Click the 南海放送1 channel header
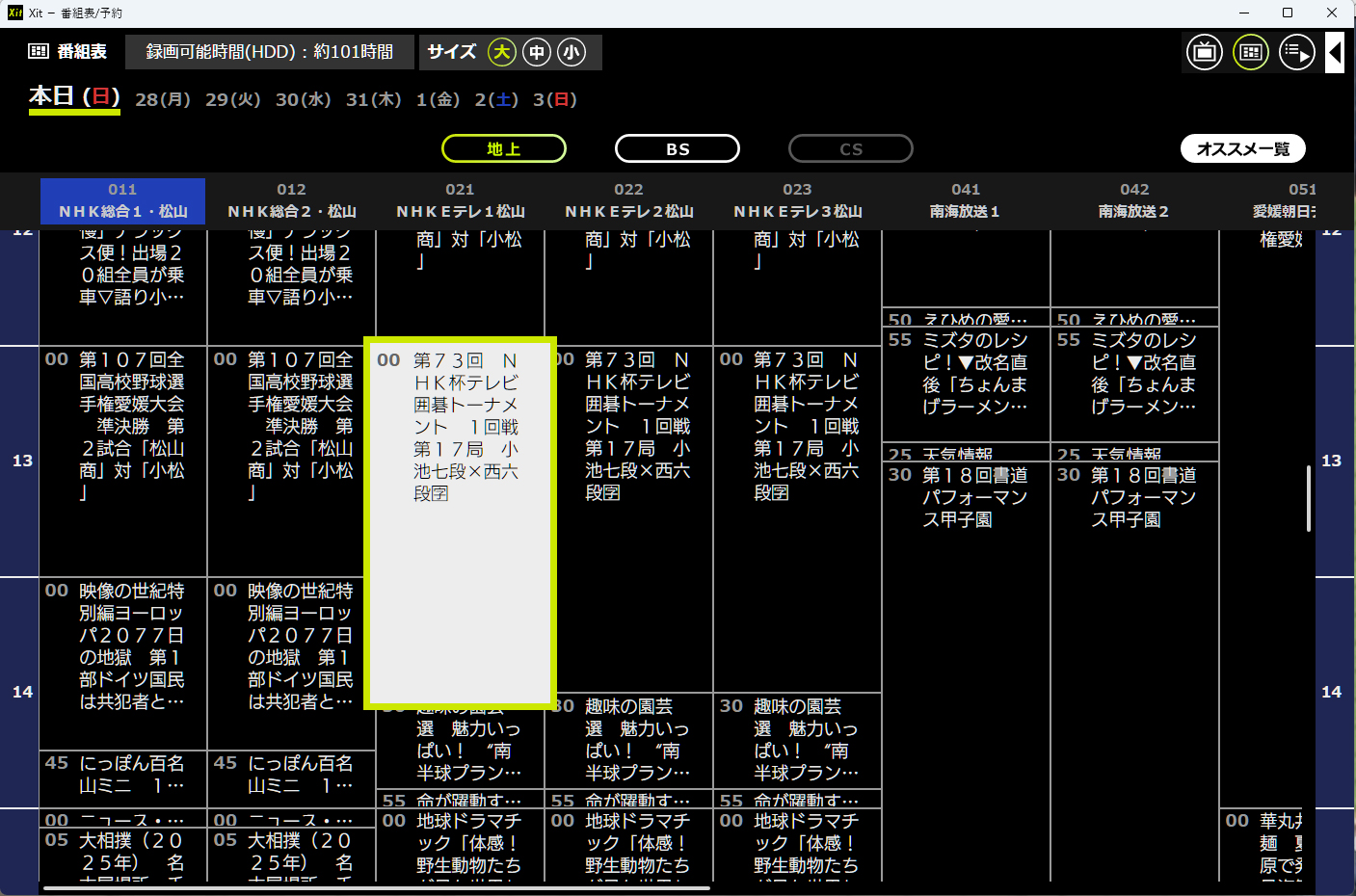Image resolution: width=1356 pixels, height=896 pixels. [965, 200]
